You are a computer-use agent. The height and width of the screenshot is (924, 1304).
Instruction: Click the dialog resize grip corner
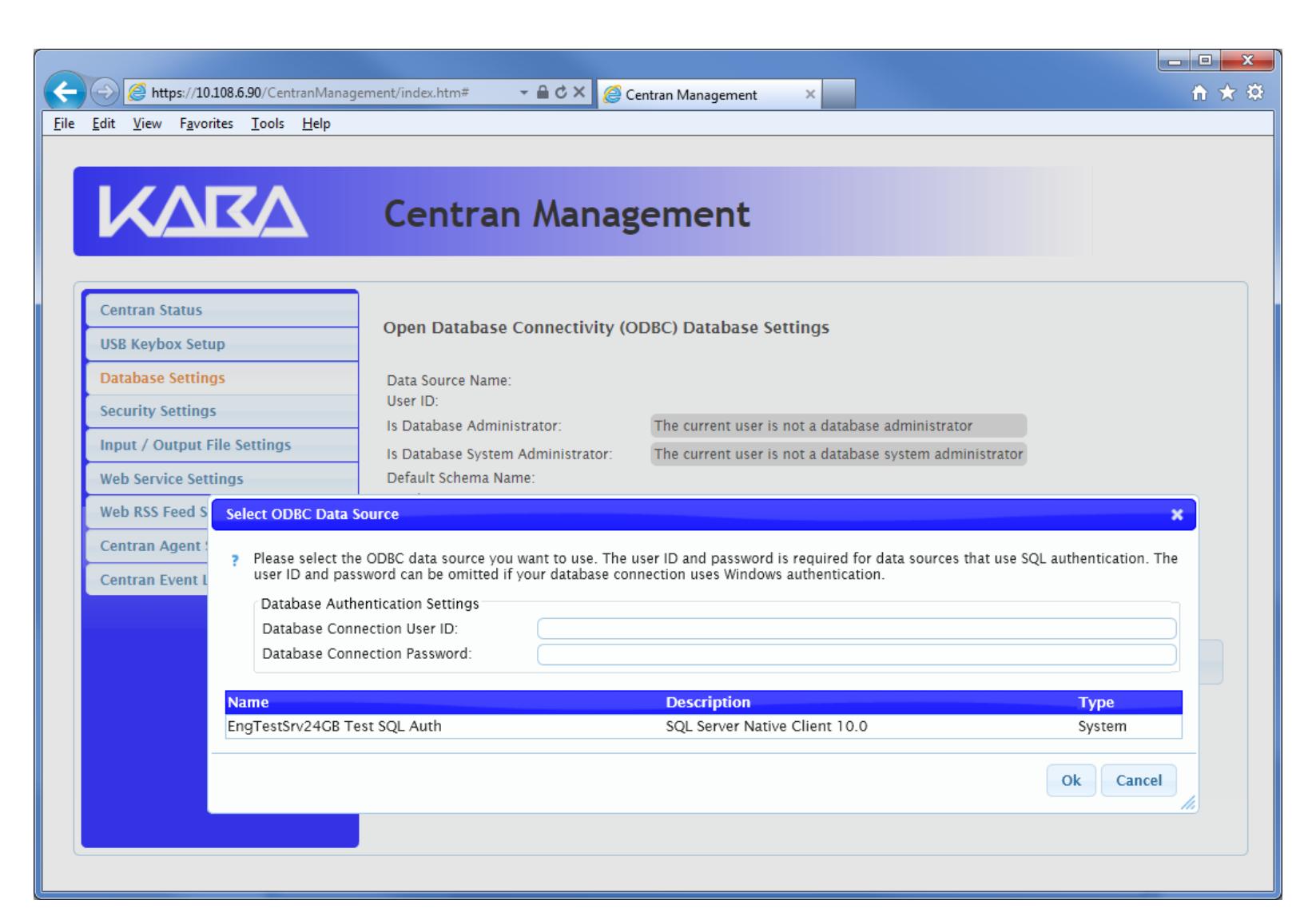[x=1189, y=803]
